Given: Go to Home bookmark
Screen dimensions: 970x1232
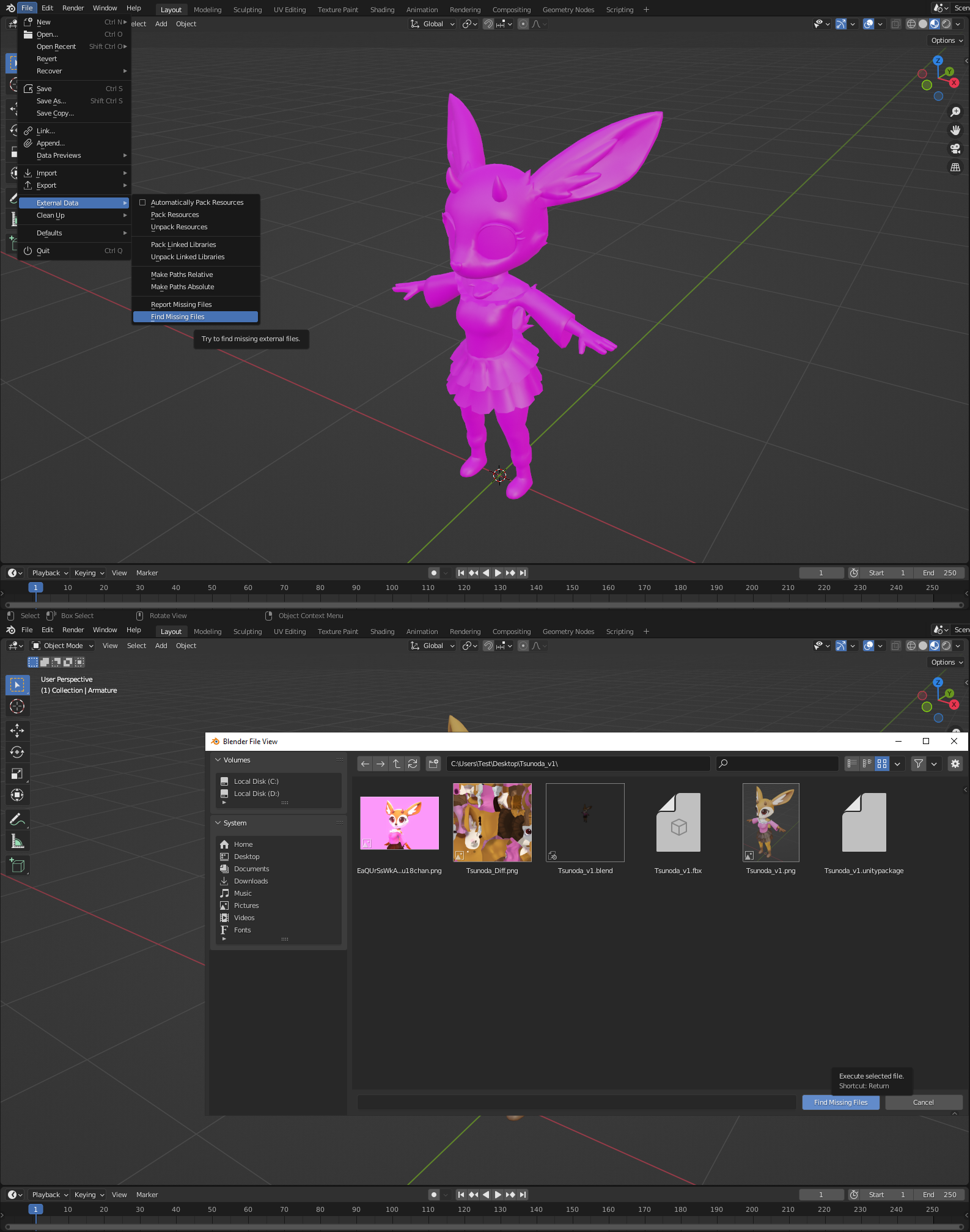Looking at the screenshot, I should (x=278, y=844).
